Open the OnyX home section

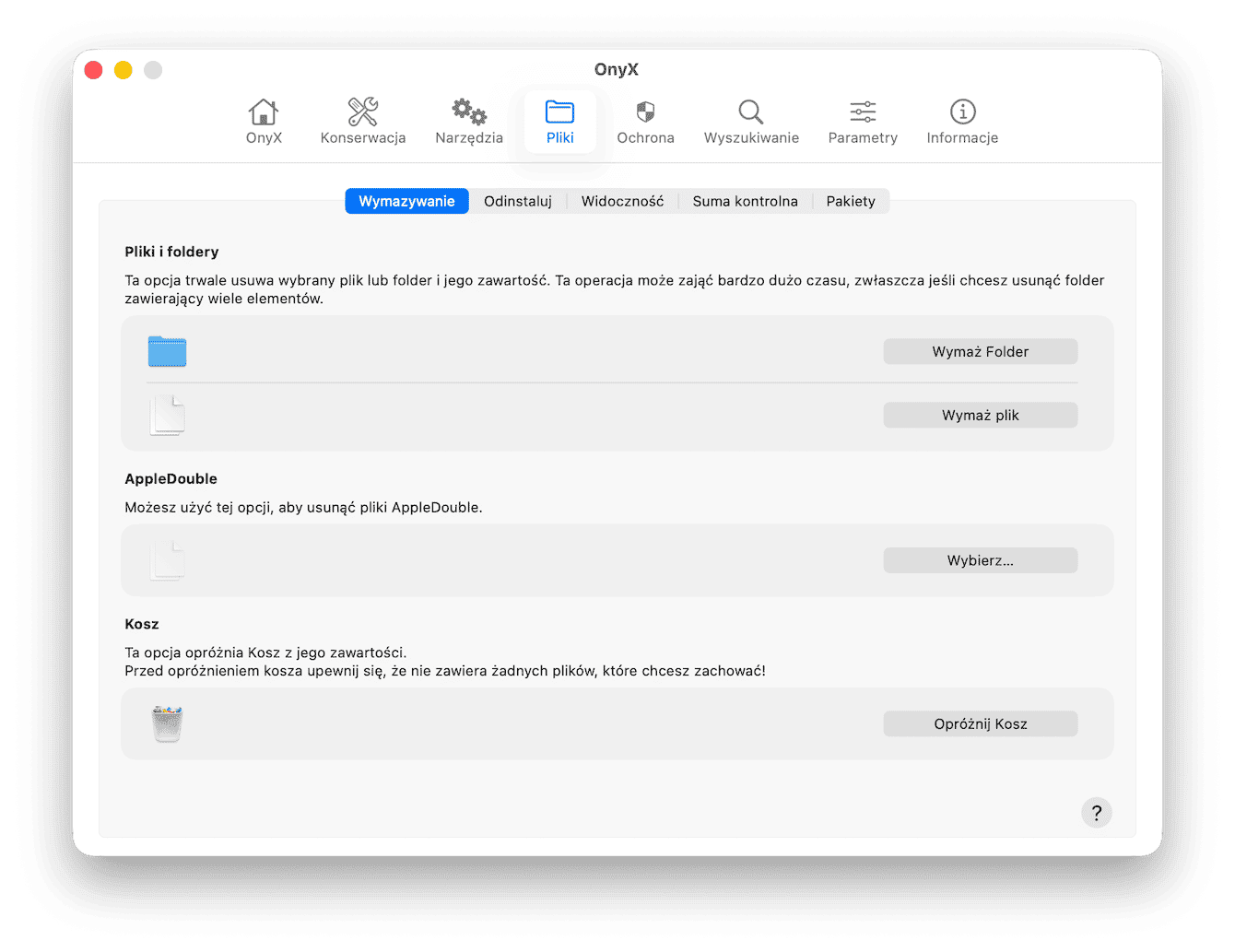[264, 122]
